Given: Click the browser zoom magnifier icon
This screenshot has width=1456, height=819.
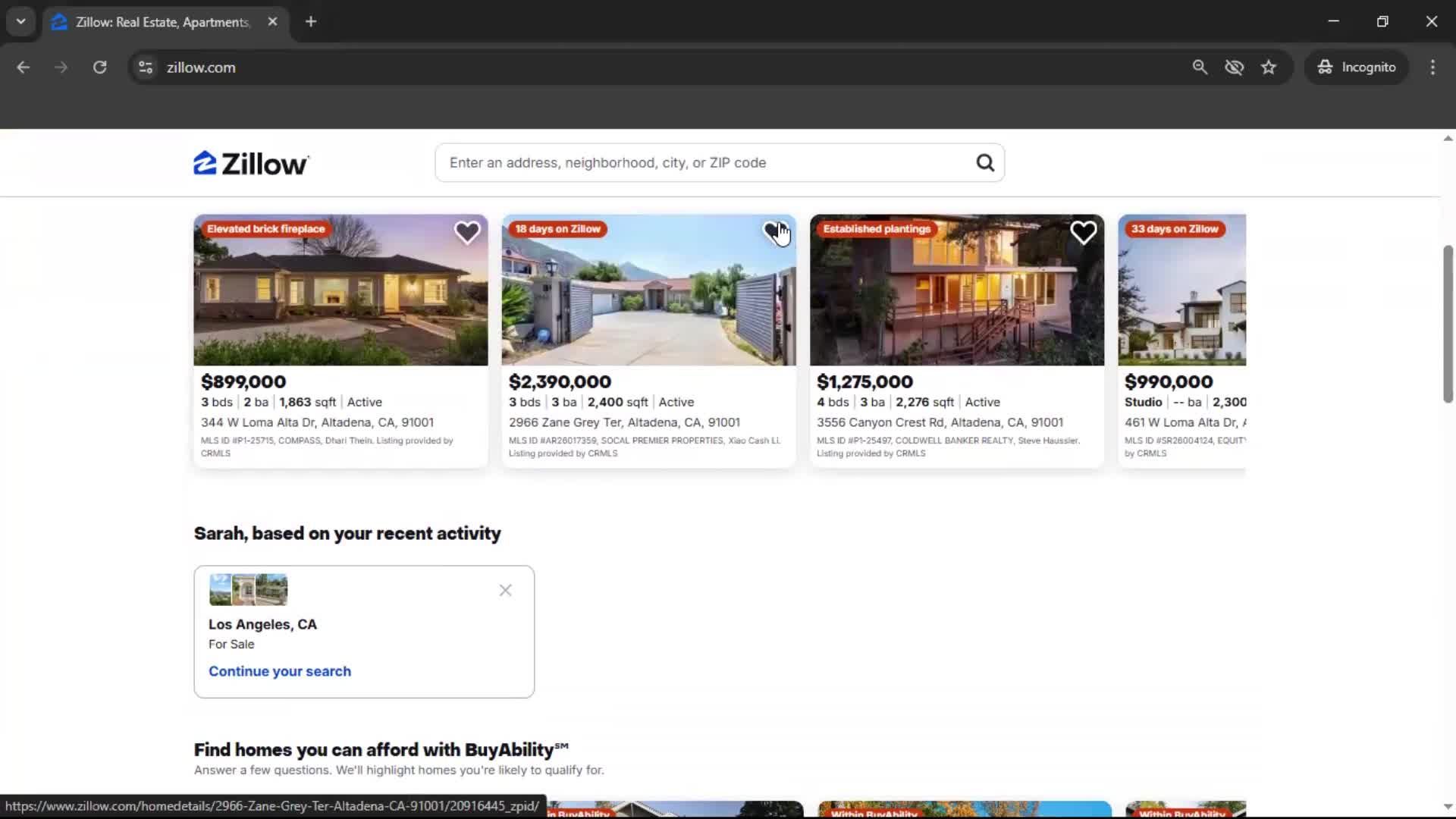Looking at the screenshot, I should 1200,67.
